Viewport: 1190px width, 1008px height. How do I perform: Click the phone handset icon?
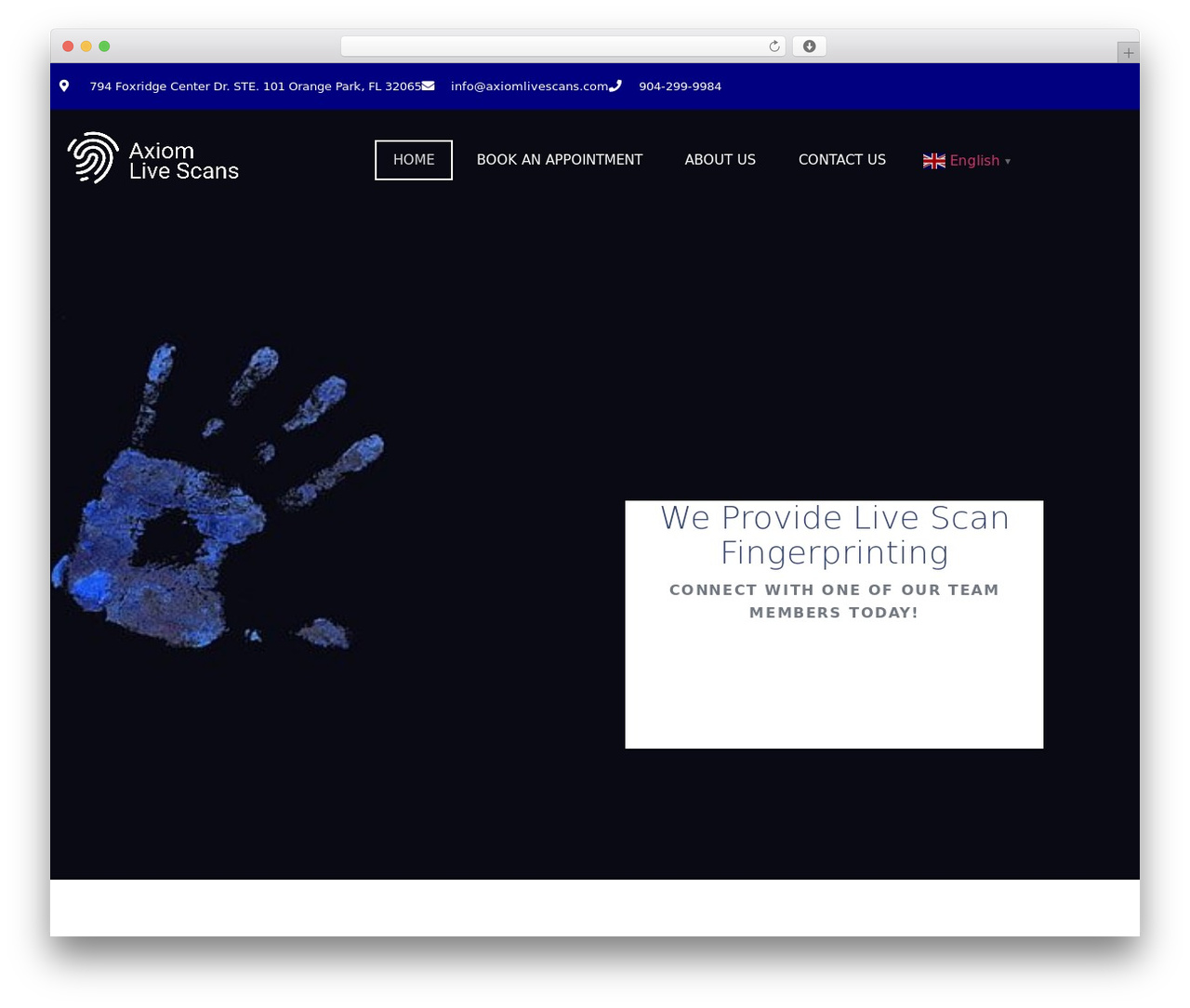pos(615,86)
